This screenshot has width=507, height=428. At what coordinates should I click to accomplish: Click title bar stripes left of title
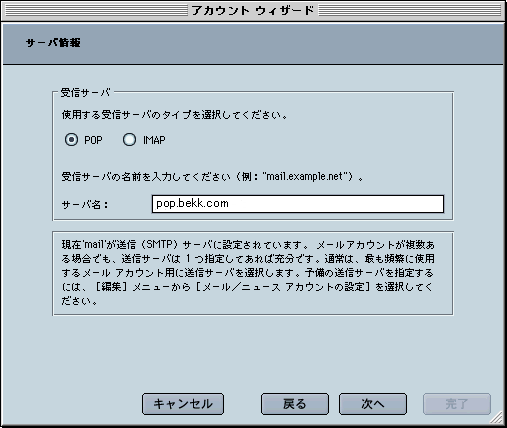click(97, 10)
